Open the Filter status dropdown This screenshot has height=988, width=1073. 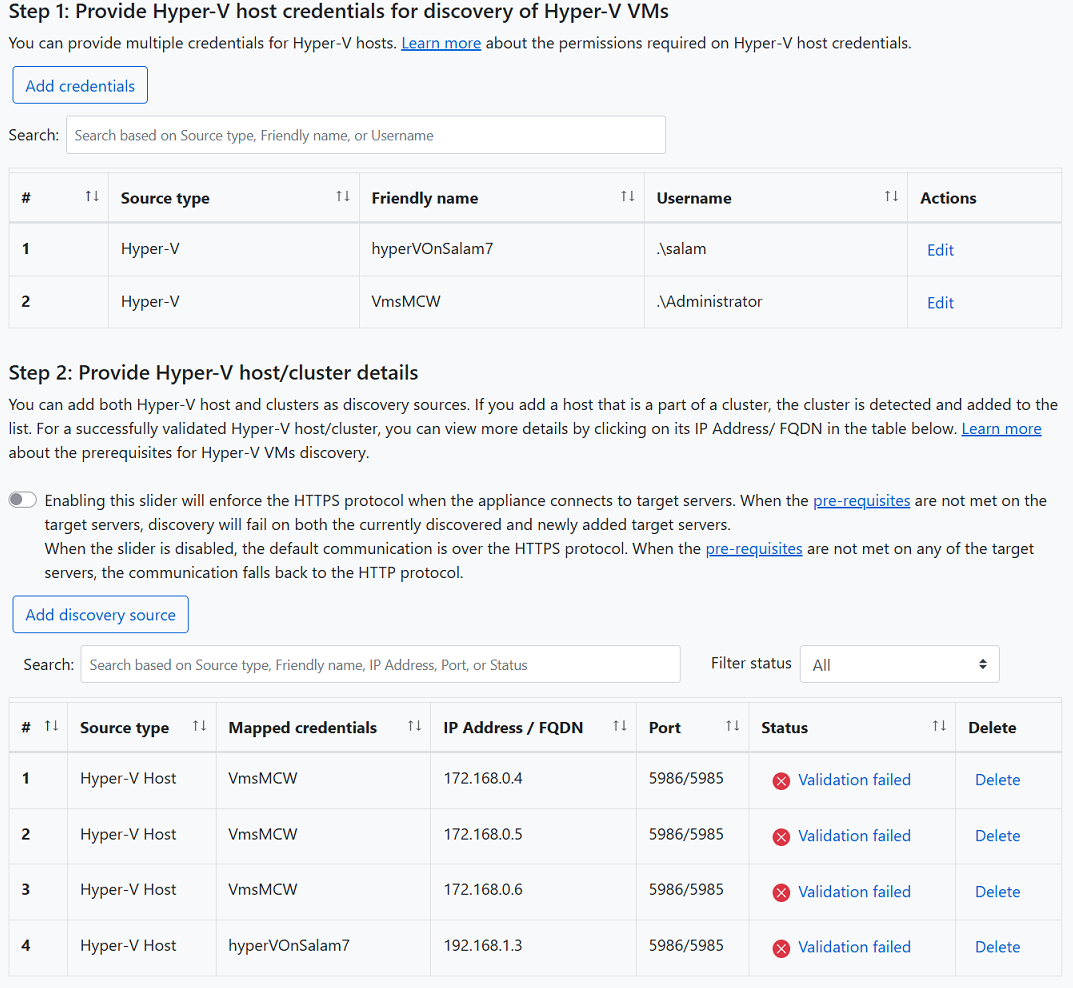pos(899,664)
